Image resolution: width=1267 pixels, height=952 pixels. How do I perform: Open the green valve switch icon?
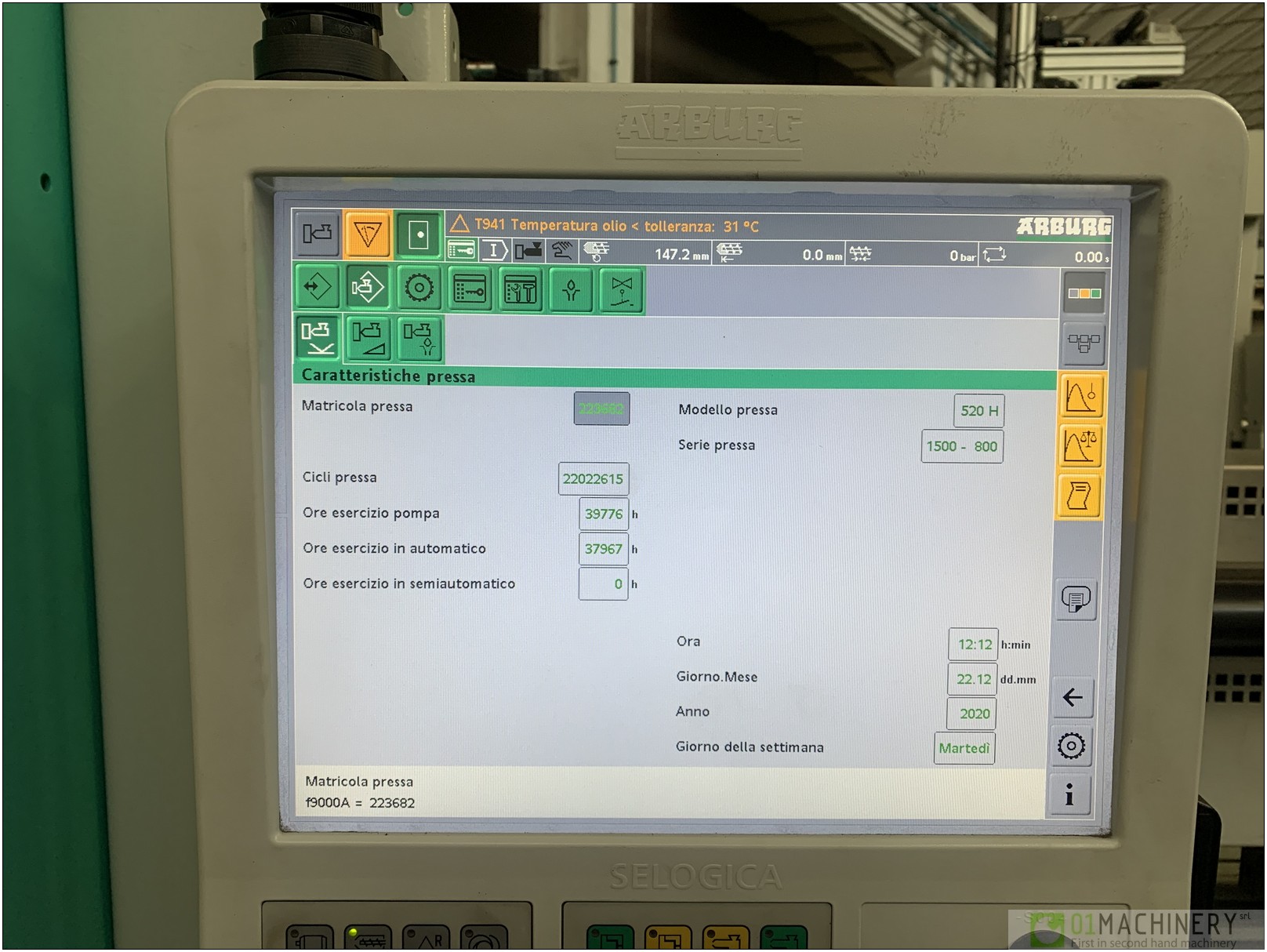click(x=622, y=290)
